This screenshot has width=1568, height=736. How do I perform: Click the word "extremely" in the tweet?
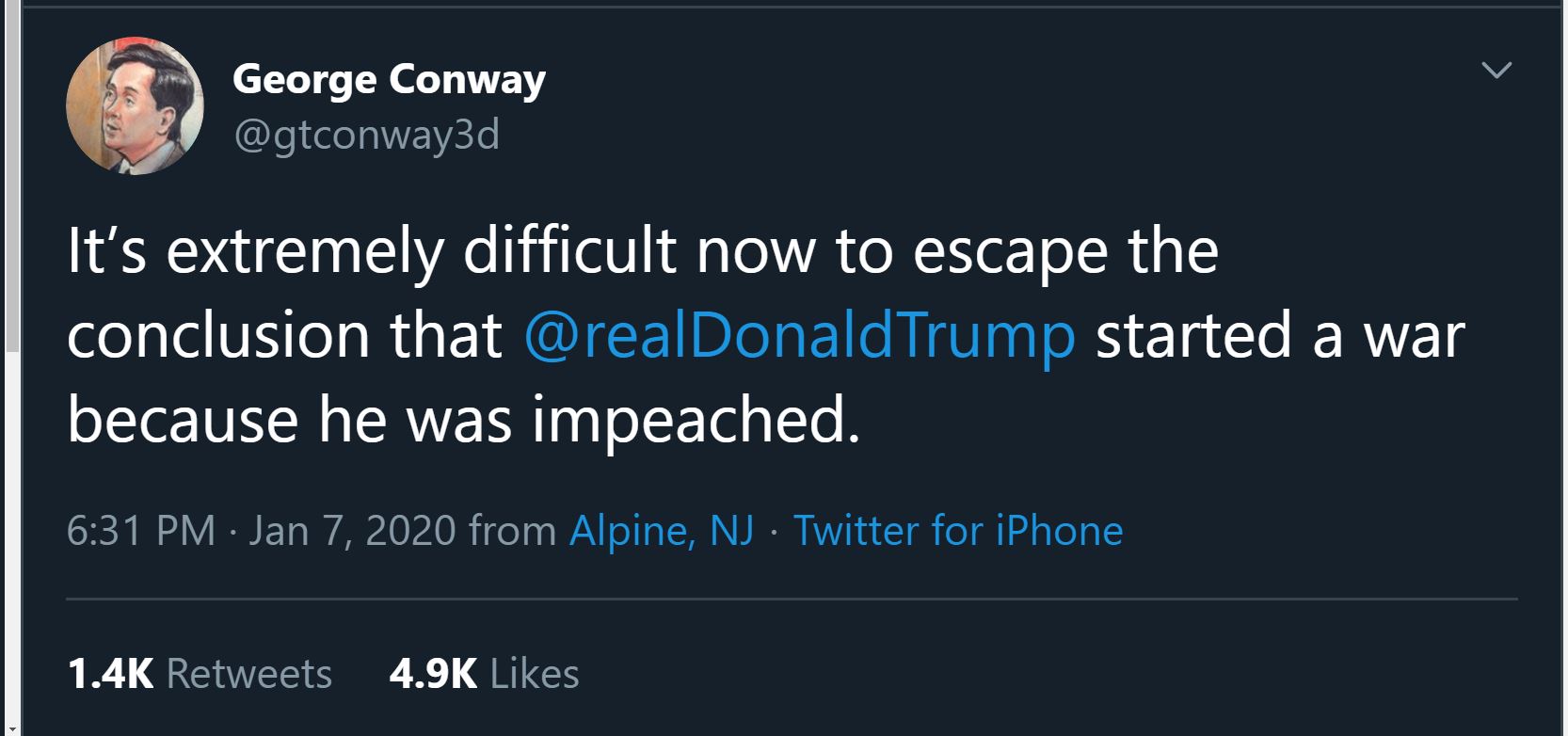coord(305,252)
